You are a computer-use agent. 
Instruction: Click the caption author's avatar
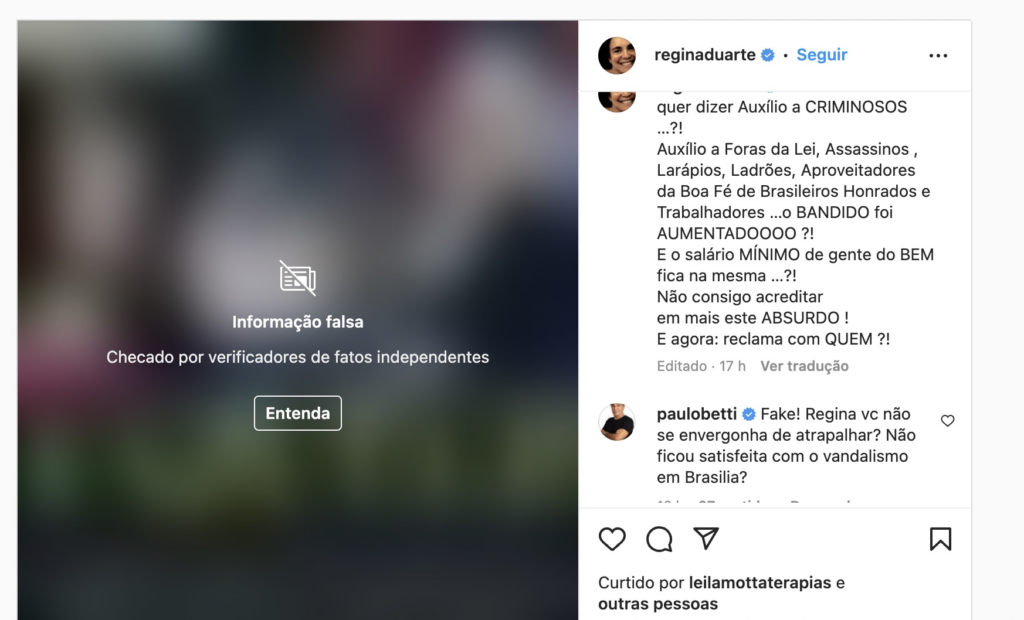click(x=616, y=99)
